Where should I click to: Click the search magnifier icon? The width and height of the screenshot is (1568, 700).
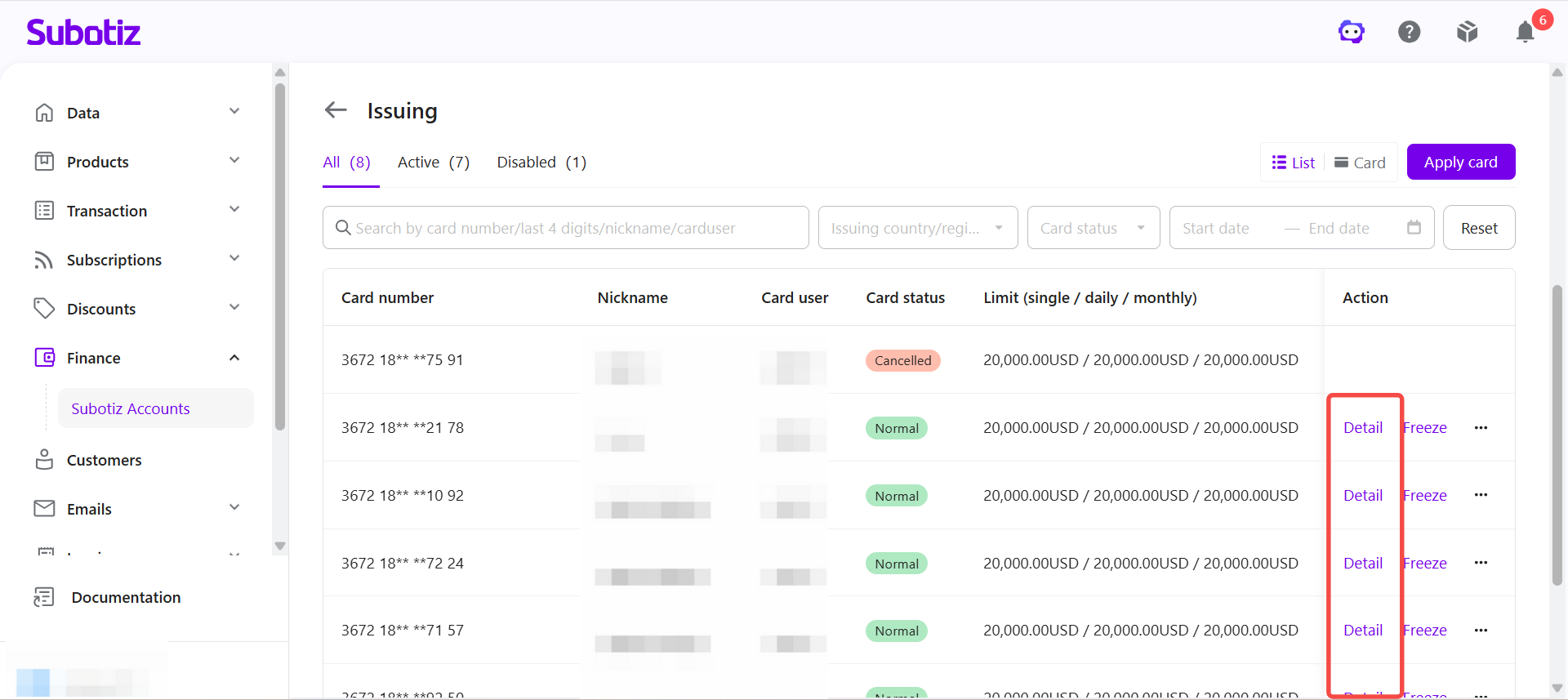(343, 228)
